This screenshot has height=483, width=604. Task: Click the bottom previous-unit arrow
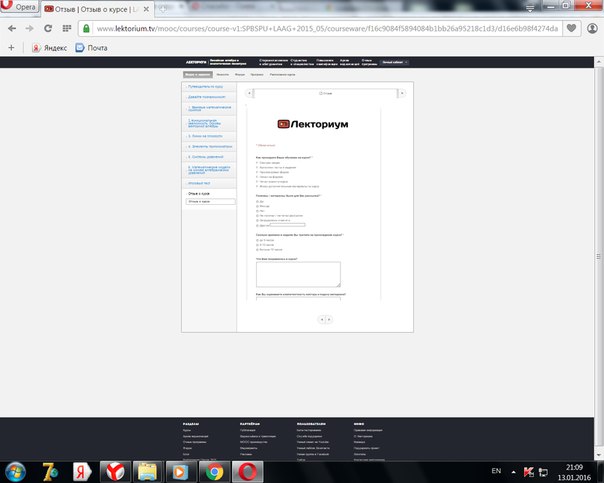click(x=322, y=319)
